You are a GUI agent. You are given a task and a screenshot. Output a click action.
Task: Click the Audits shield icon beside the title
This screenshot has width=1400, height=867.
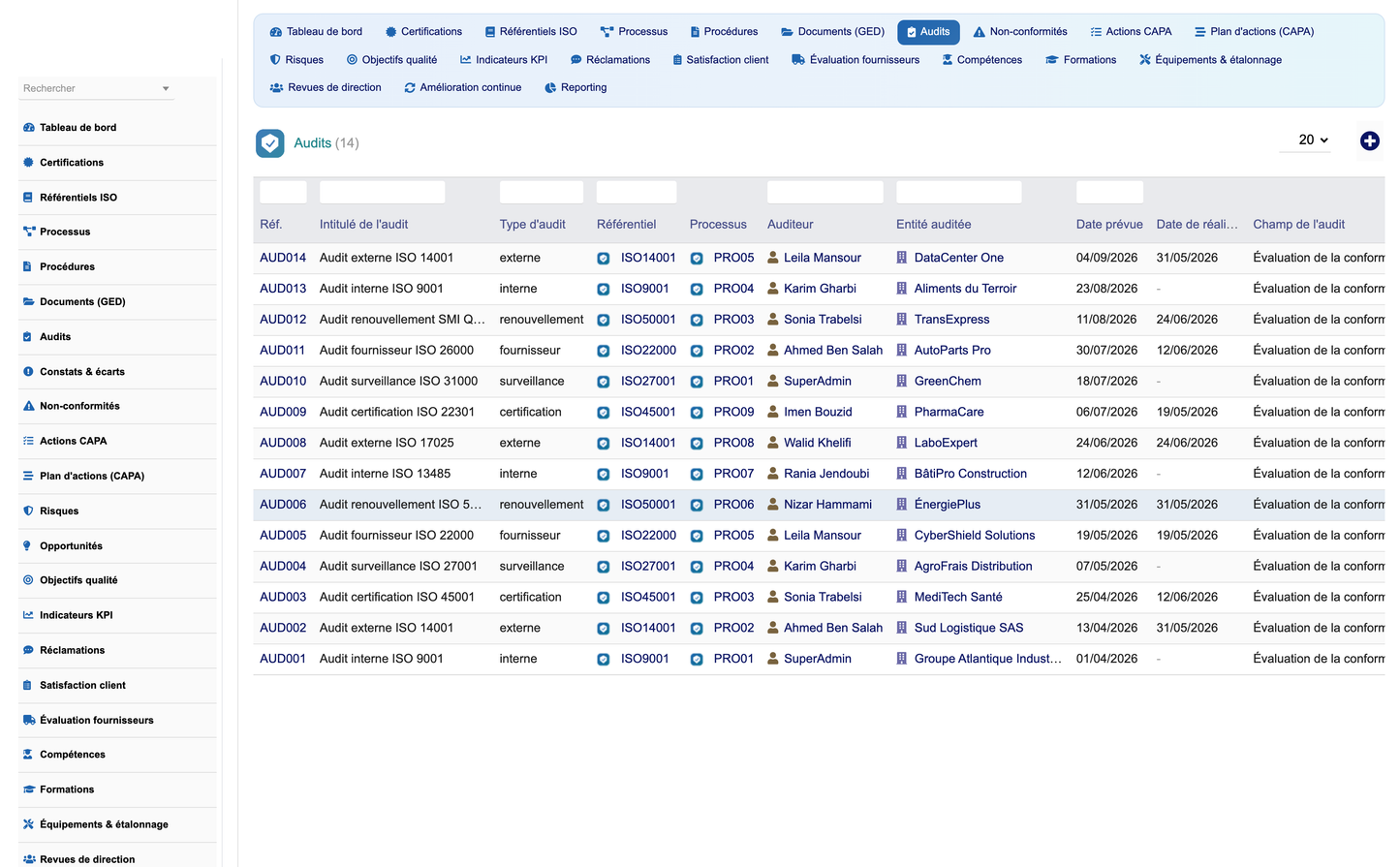270,143
